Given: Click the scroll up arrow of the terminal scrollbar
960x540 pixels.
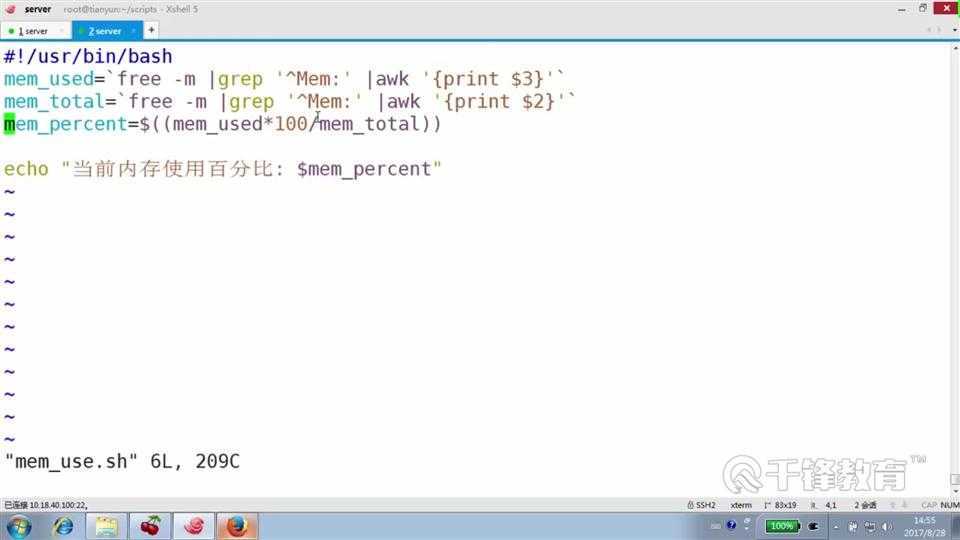Looking at the screenshot, I should click(x=954, y=49).
